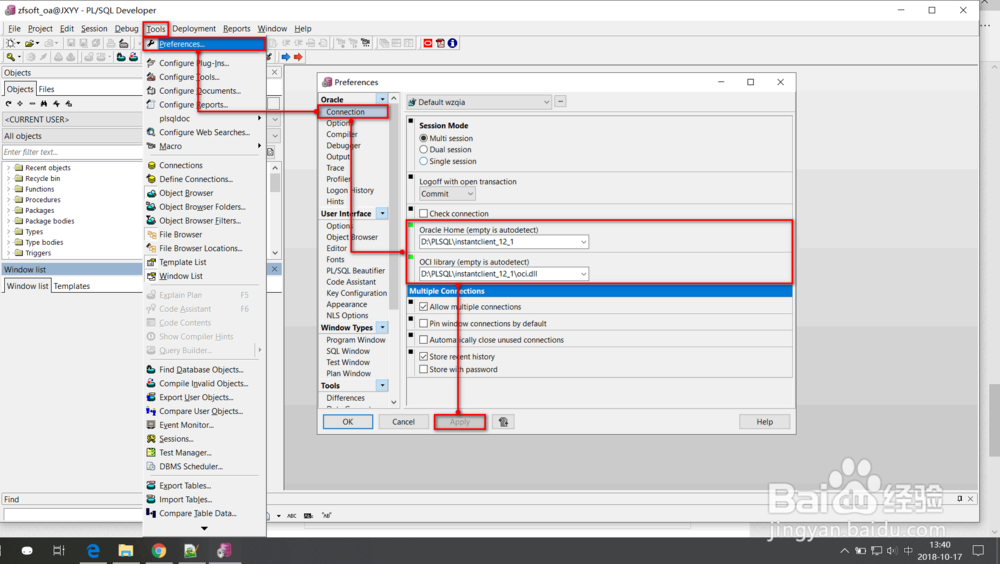The width and height of the screenshot is (1000, 564).
Task: Click binoculars find icon in Objects panel
Action: tap(44, 103)
